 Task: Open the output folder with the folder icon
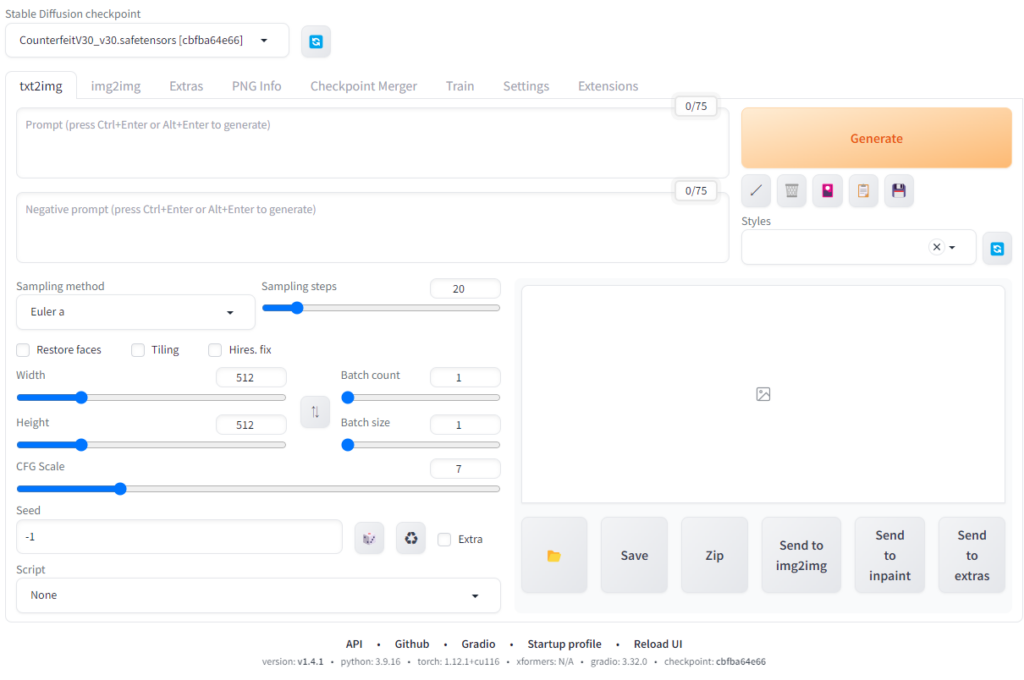(x=554, y=555)
